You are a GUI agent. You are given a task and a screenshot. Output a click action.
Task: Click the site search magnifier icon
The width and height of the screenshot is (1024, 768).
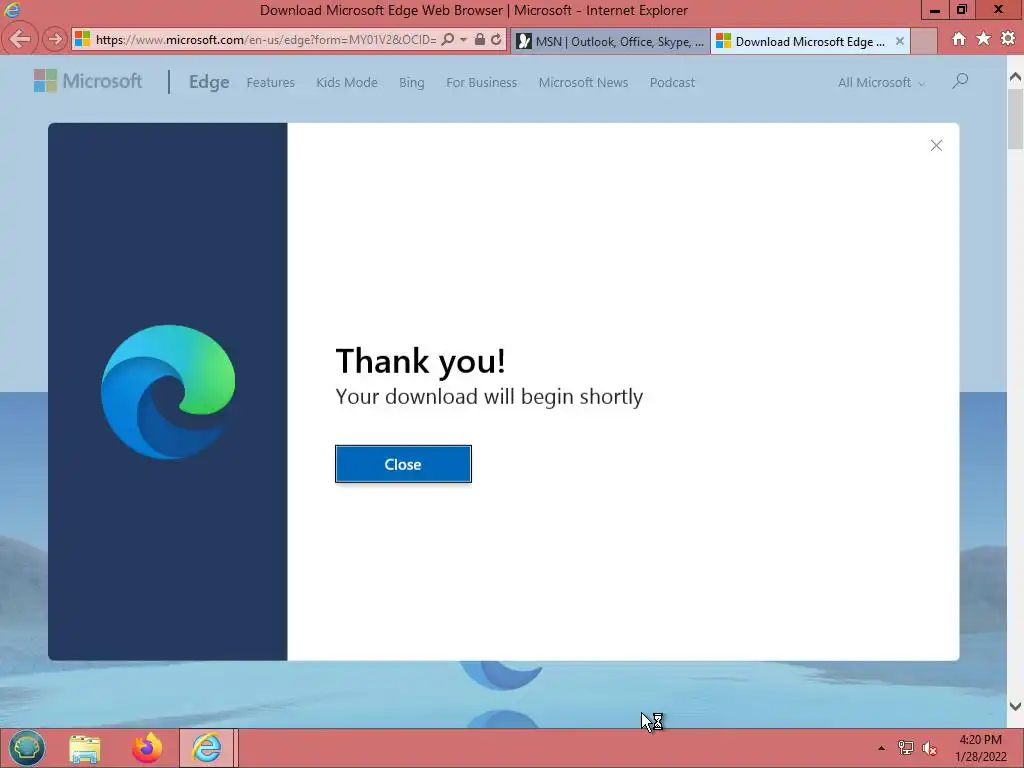coord(960,81)
